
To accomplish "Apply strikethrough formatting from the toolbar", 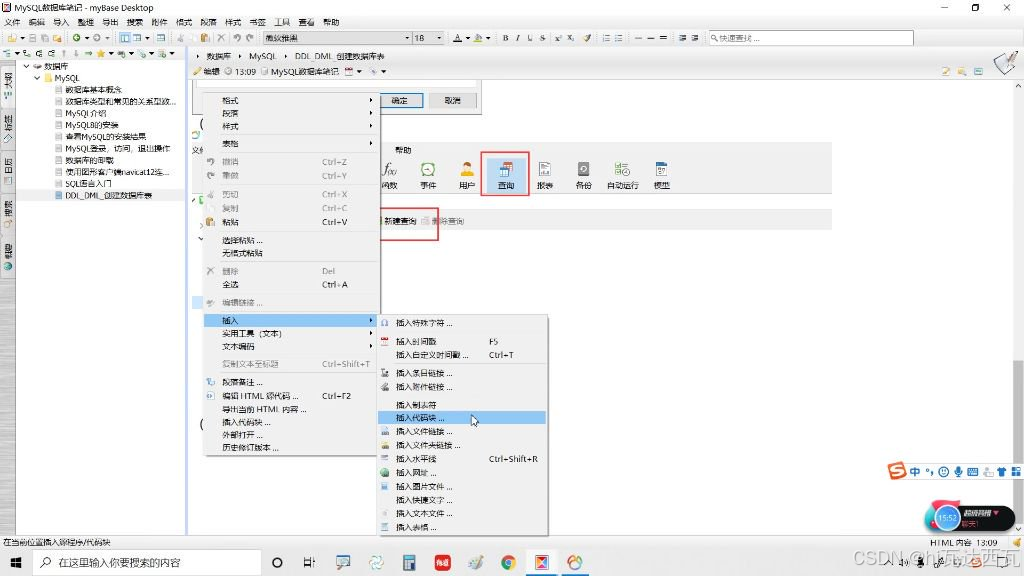I will point(542,38).
